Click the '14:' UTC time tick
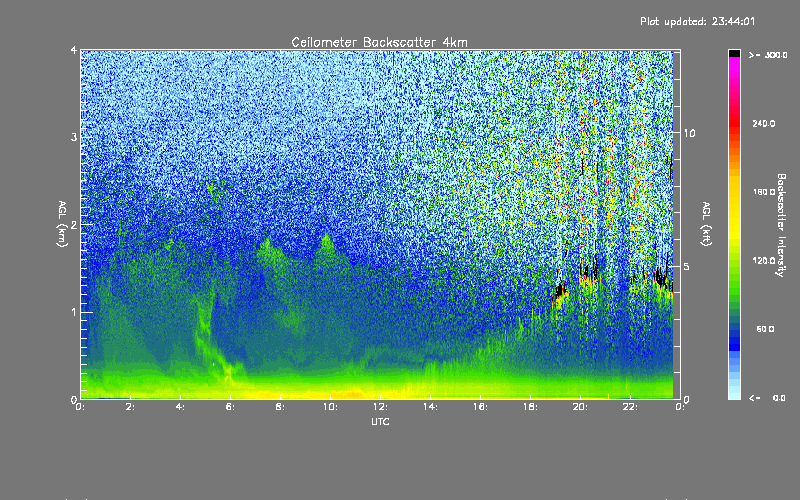Image resolution: width=800 pixels, height=500 pixels. [x=430, y=407]
